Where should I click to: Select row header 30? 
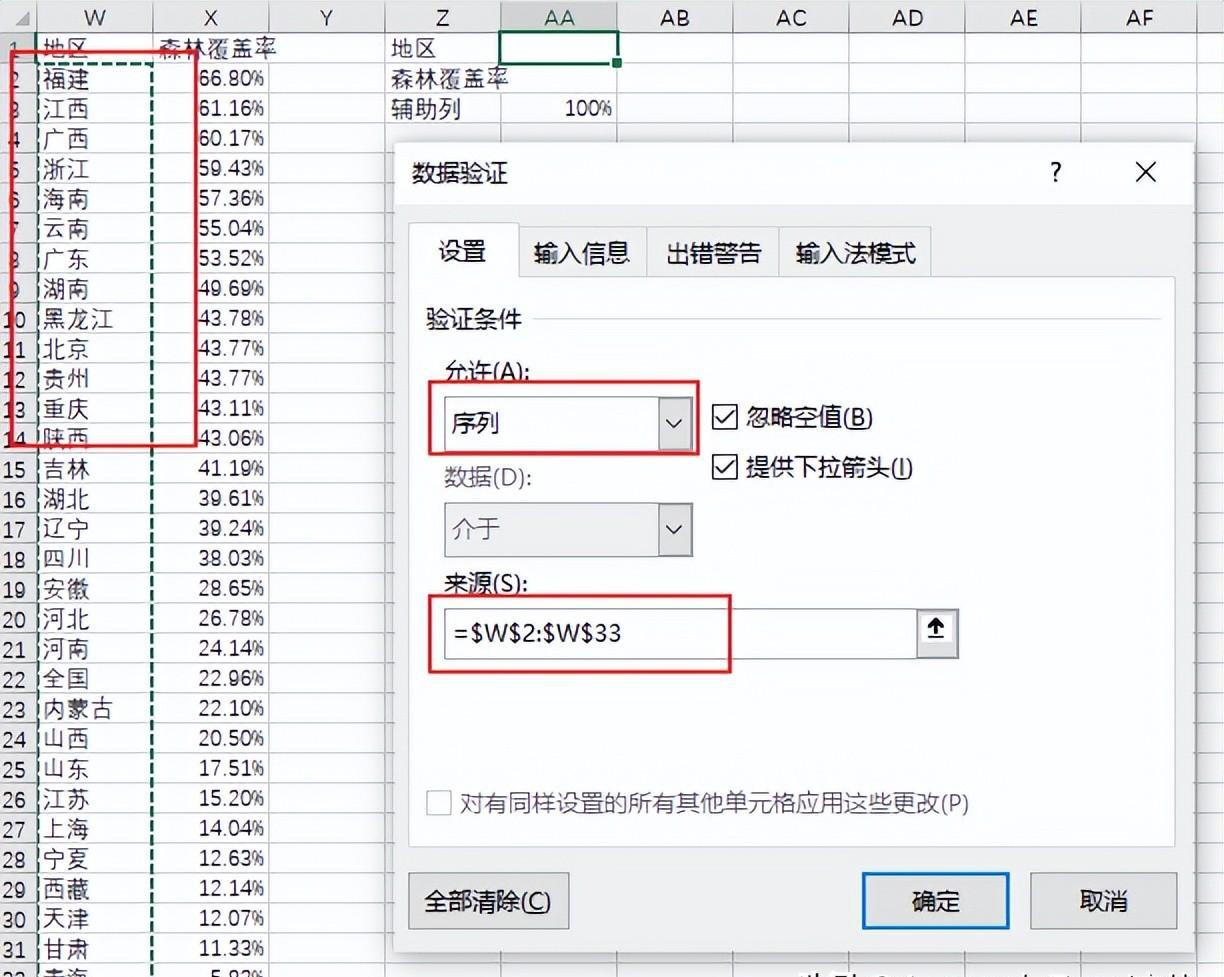point(17,919)
